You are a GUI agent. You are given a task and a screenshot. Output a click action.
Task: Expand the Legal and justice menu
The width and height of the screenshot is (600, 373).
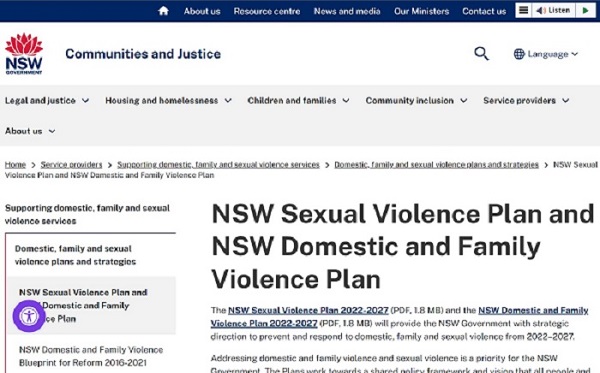tap(47, 101)
